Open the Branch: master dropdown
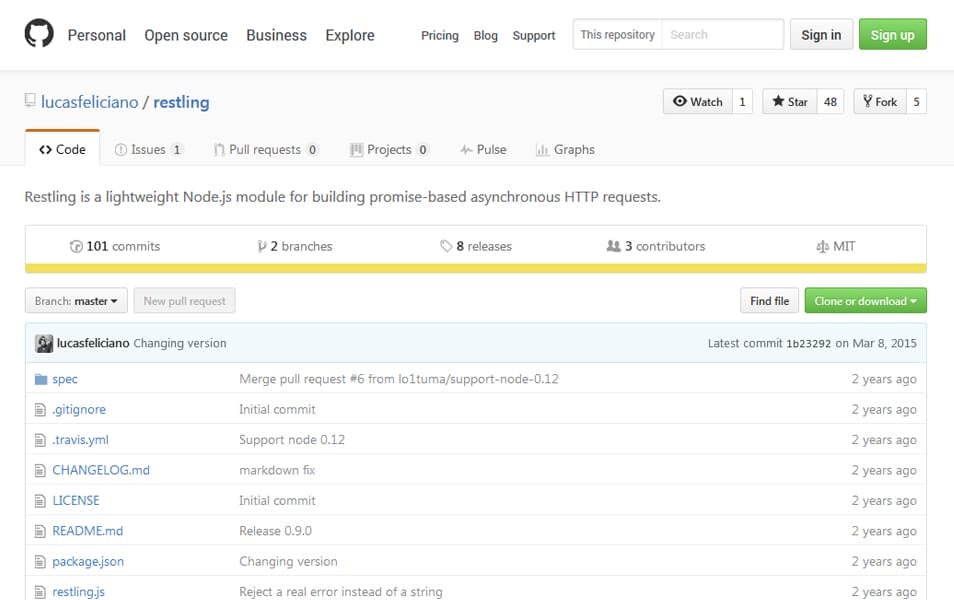 coord(76,301)
